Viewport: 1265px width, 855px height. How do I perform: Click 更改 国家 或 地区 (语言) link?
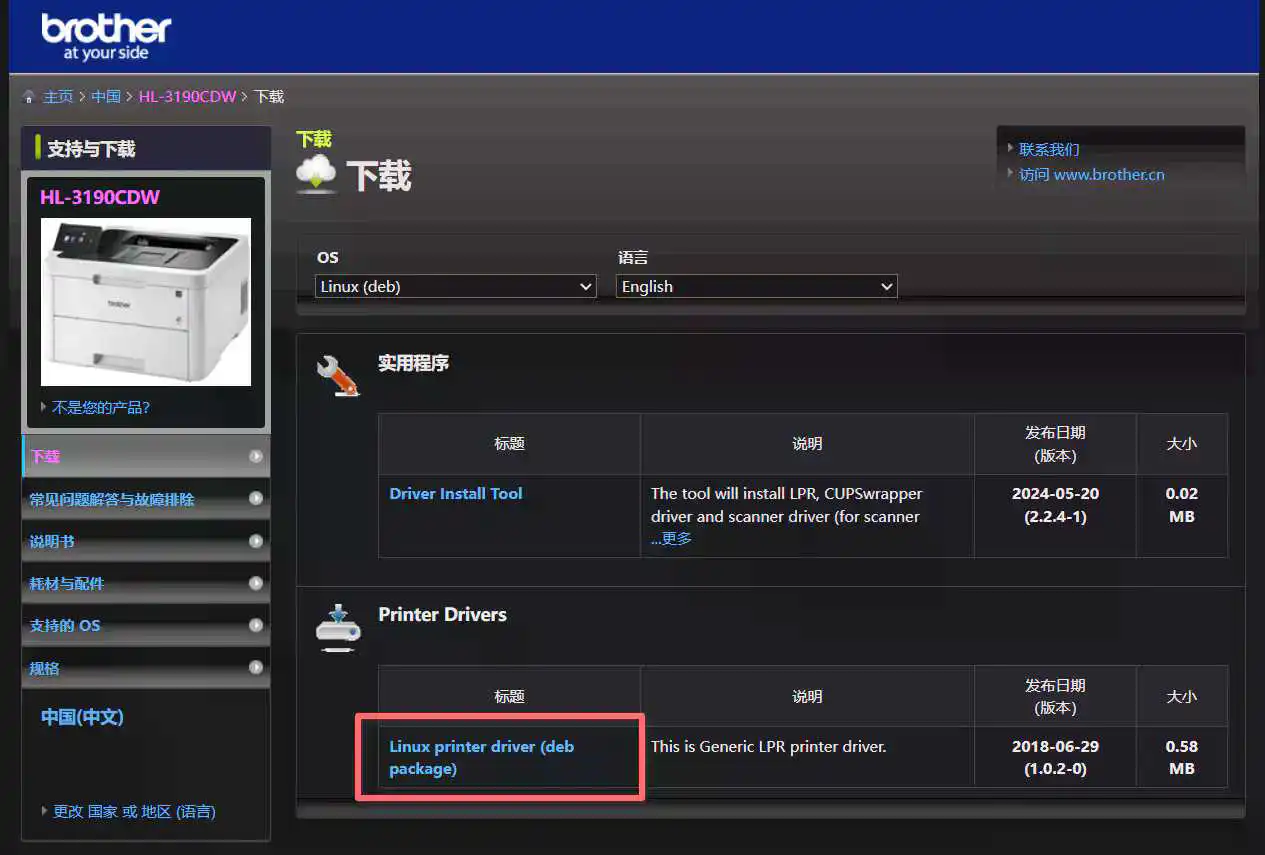134,811
